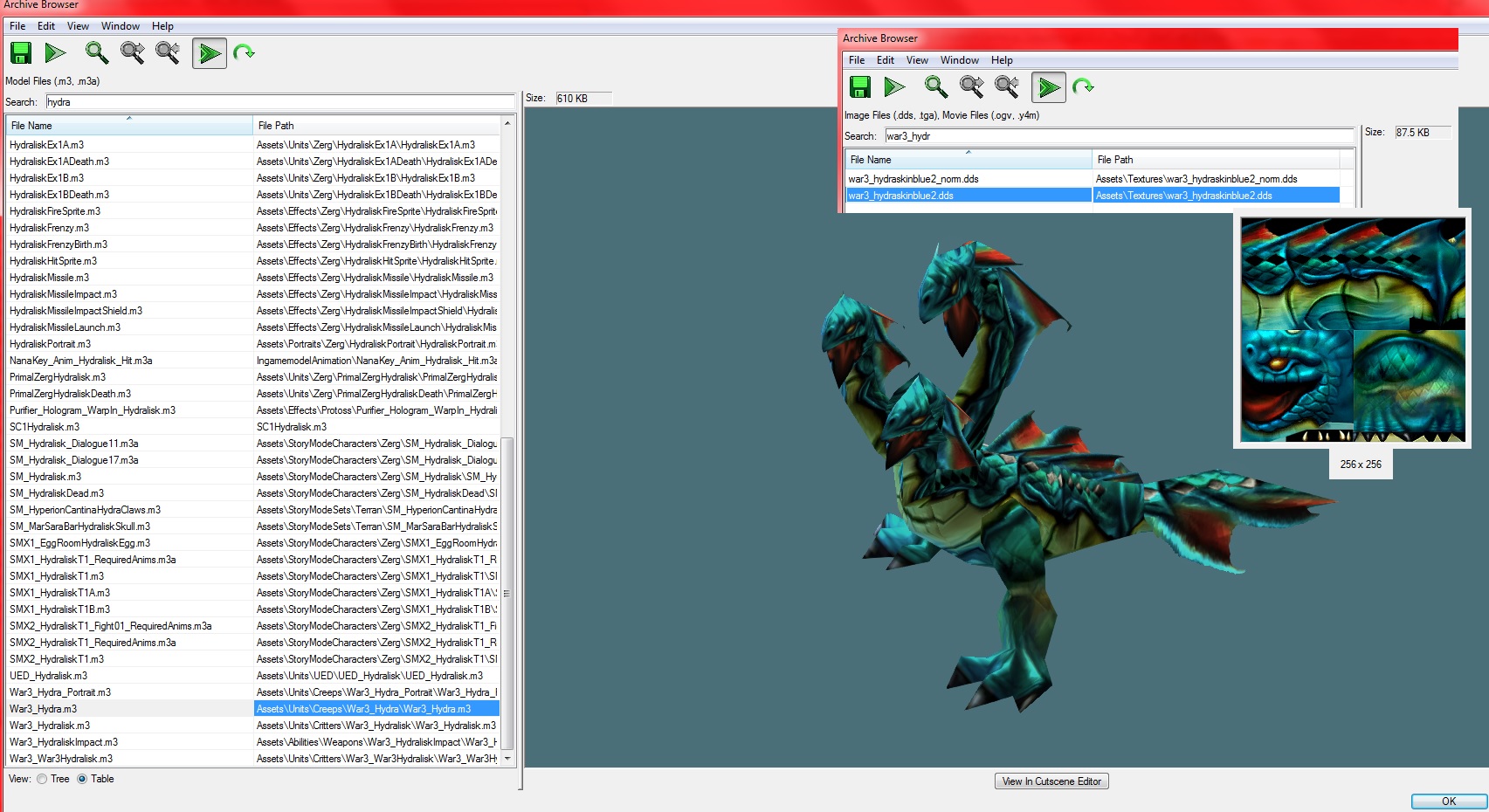This screenshot has height=812, width=1489.
Task: Open the View menu in the Model Files window
Action: (x=79, y=26)
